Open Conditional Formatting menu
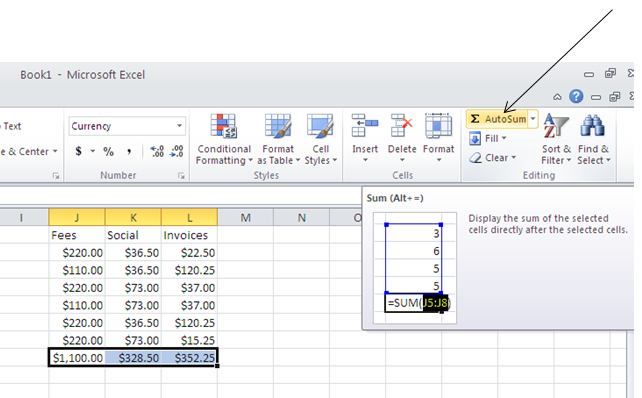Viewport: 642px width, 398px height. pyautogui.click(x=224, y=139)
